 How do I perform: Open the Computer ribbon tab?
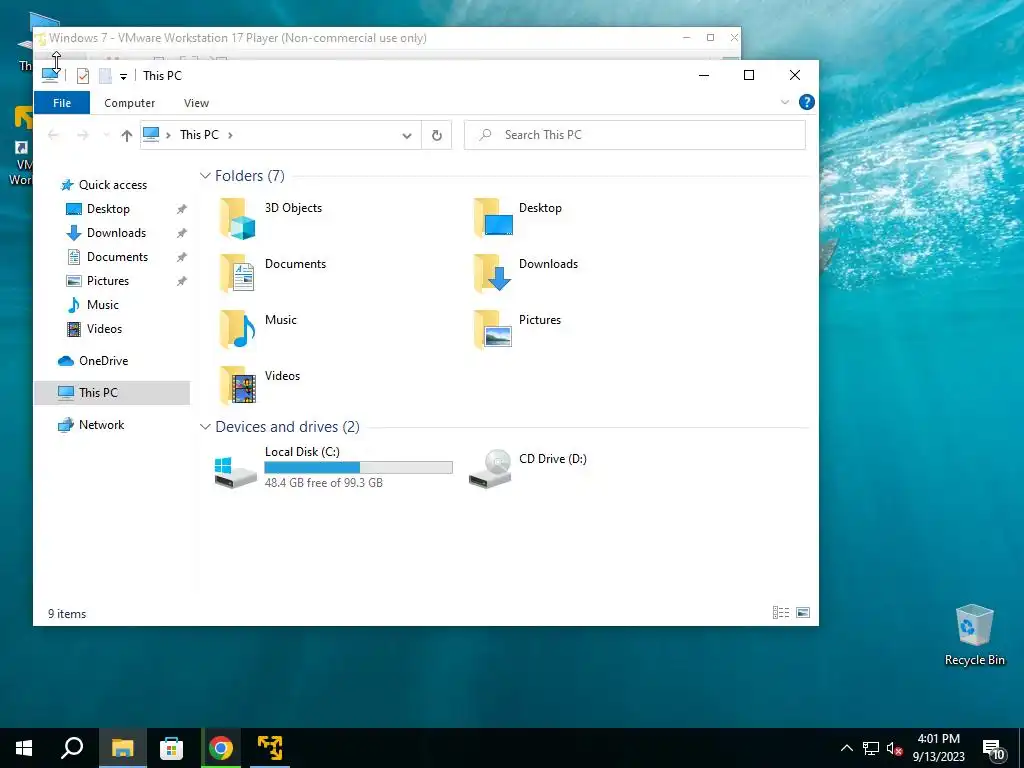tap(129, 103)
